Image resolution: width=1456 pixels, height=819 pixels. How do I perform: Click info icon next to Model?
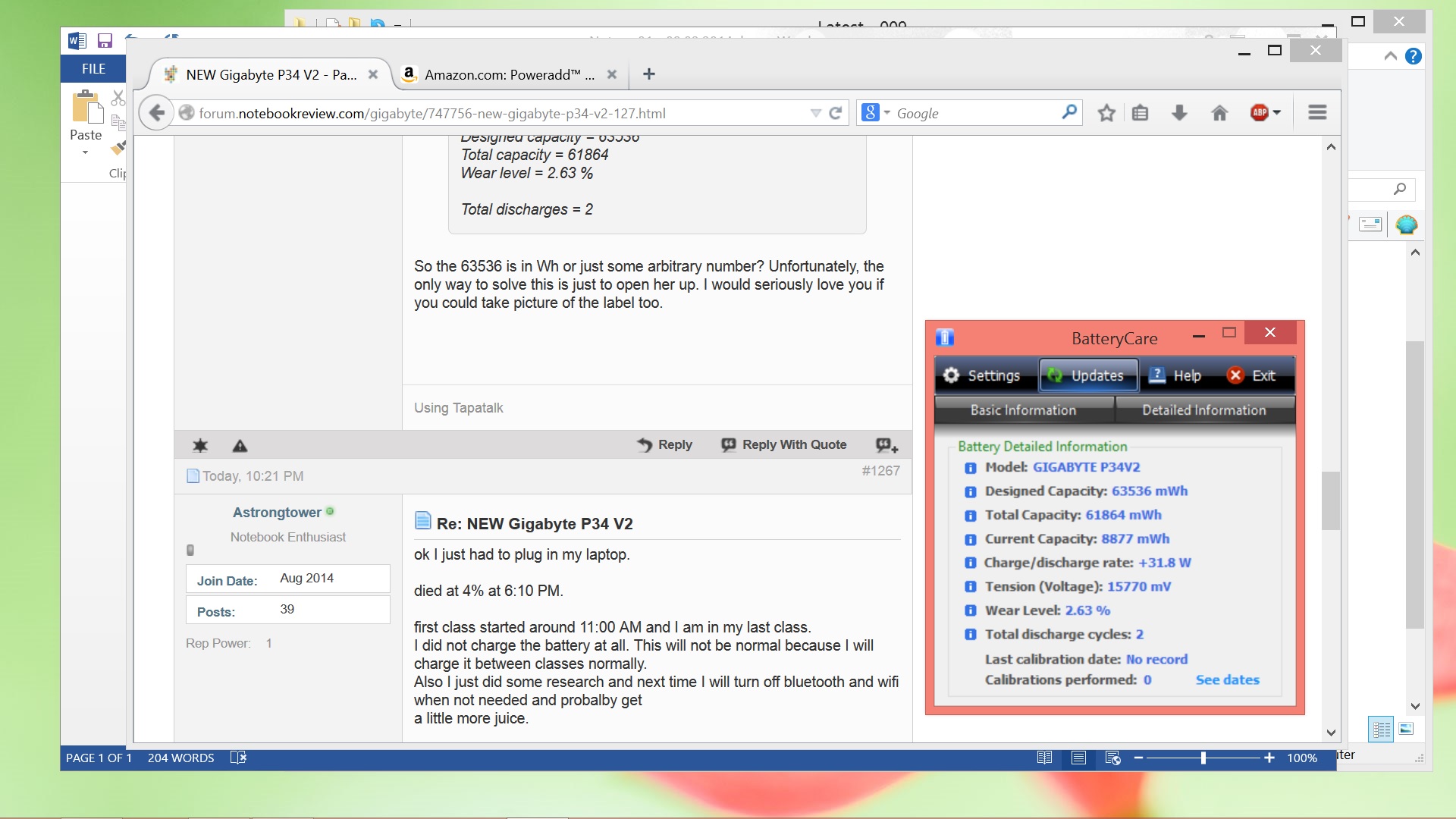coord(970,468)
